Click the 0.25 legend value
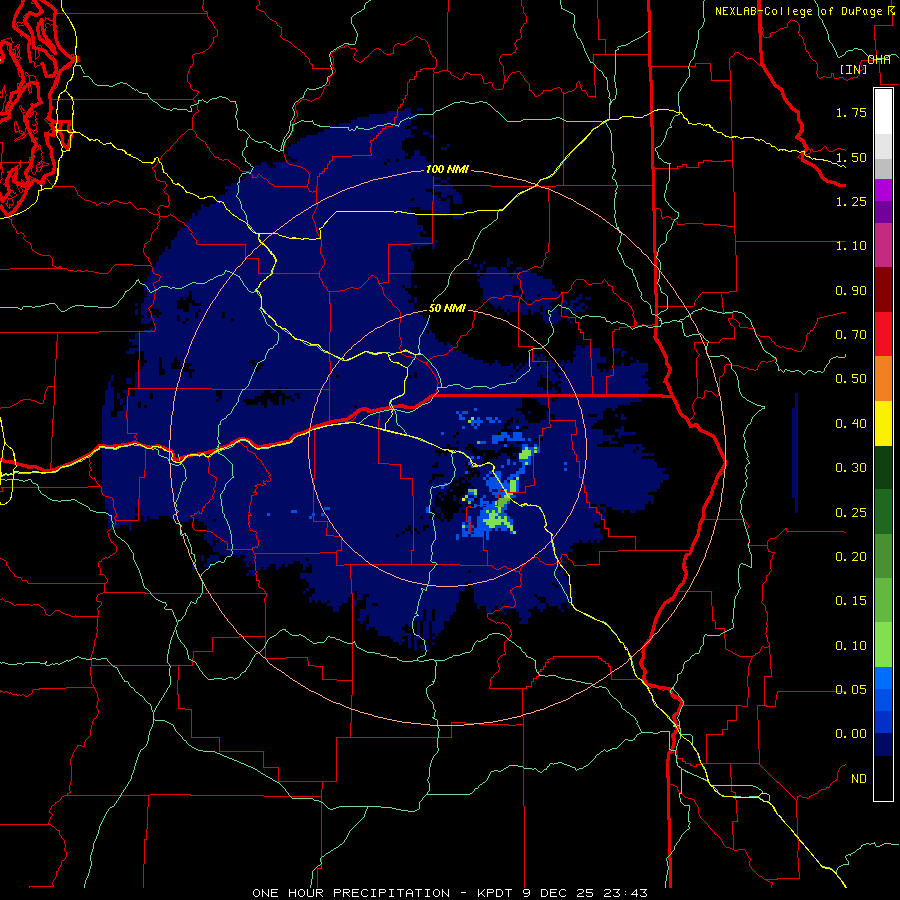The image size is (900, 900). point(851,513)
